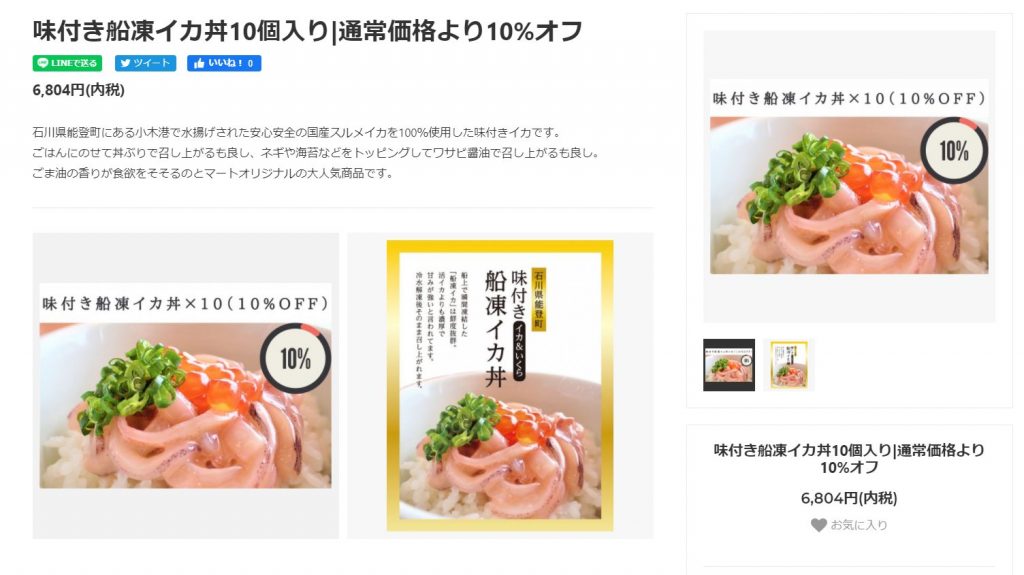Open the gold-framed 船凍イカ丼 image
The height and width of the screenshot is (575, 1024).
coord(500,386)
